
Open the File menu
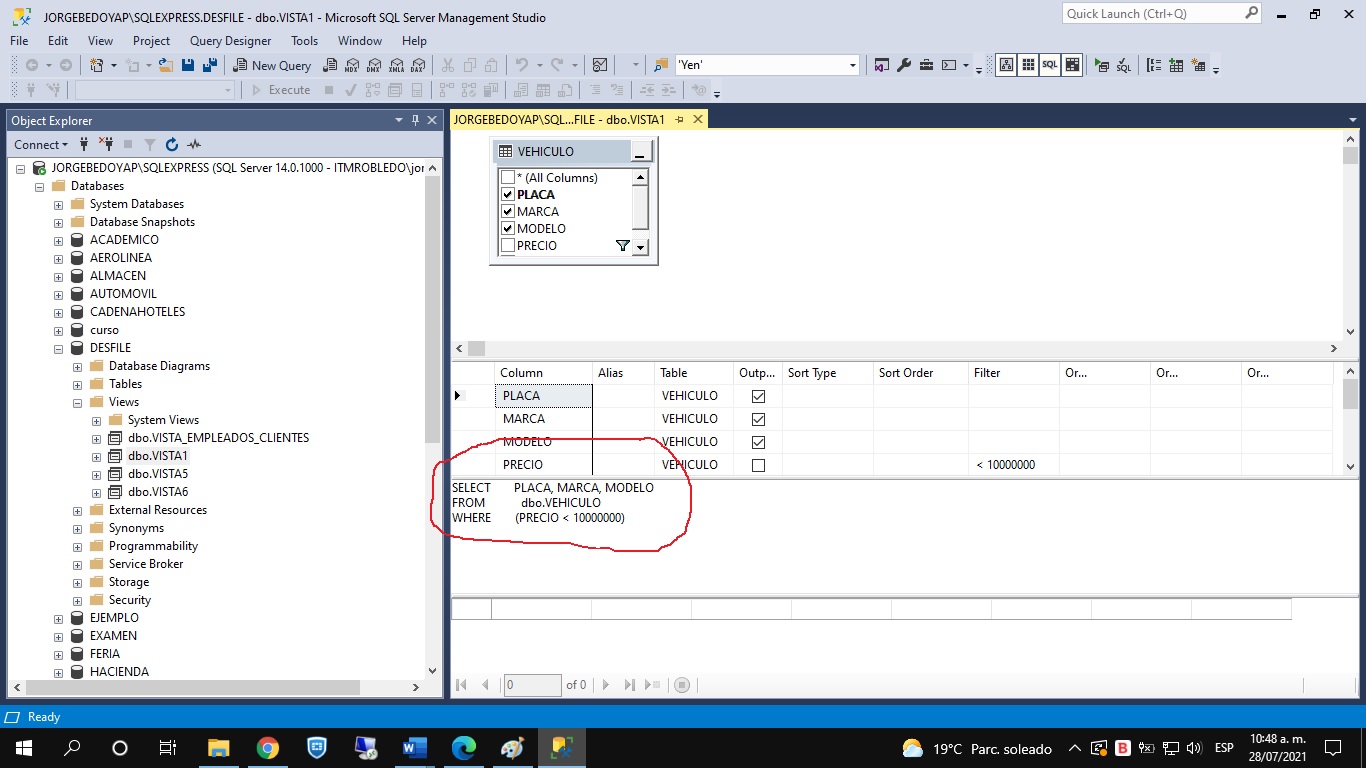point(19,41)
